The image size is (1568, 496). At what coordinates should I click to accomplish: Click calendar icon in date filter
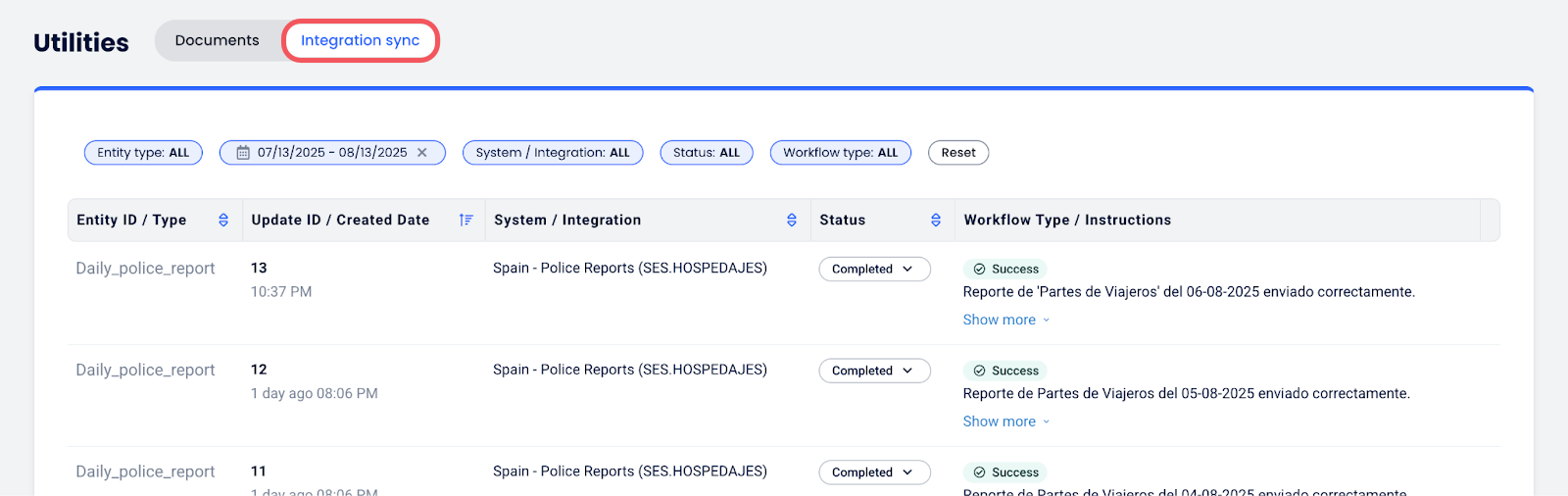coord(243,153)
